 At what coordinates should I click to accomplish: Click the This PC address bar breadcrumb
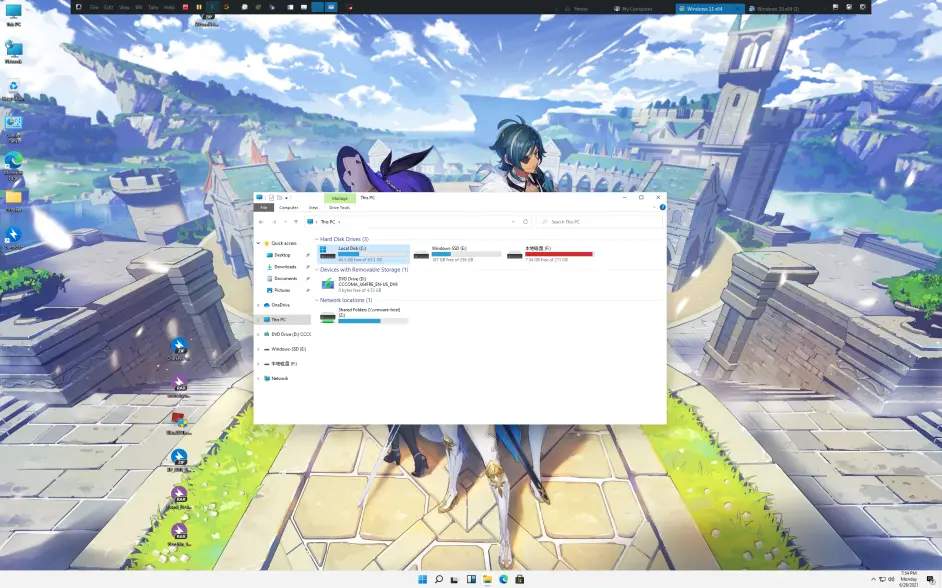point(328,222)
